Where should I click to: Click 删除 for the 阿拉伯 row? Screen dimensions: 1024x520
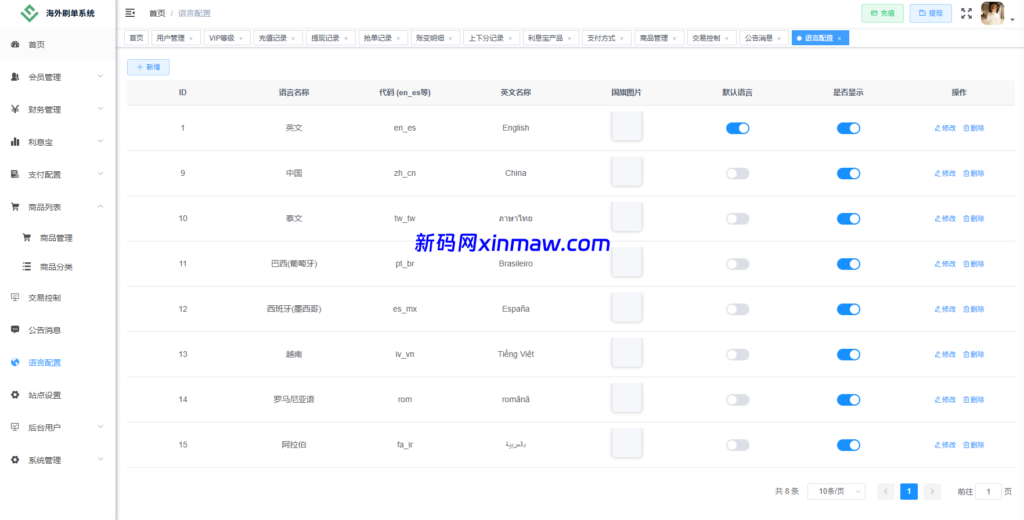coord(974,445)
